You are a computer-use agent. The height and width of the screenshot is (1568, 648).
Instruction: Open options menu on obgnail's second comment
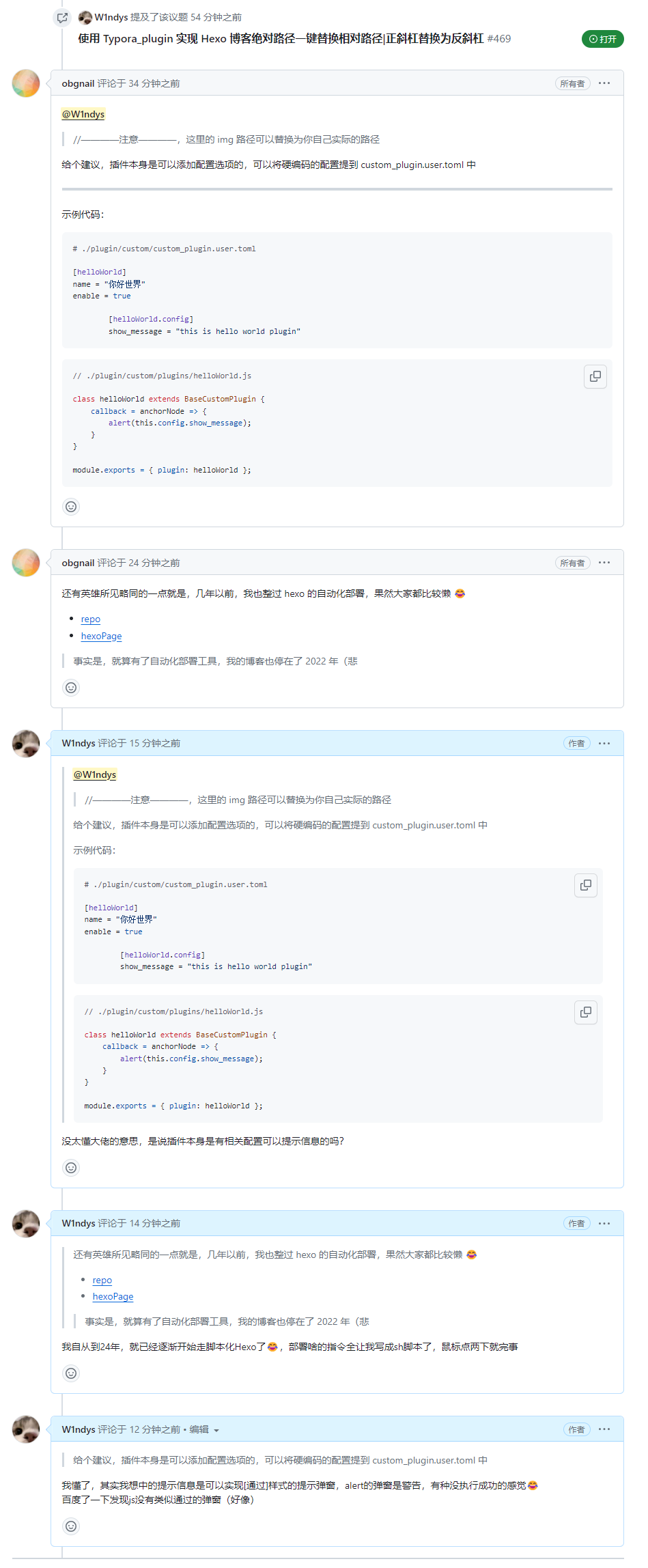[x=604, y=563]
